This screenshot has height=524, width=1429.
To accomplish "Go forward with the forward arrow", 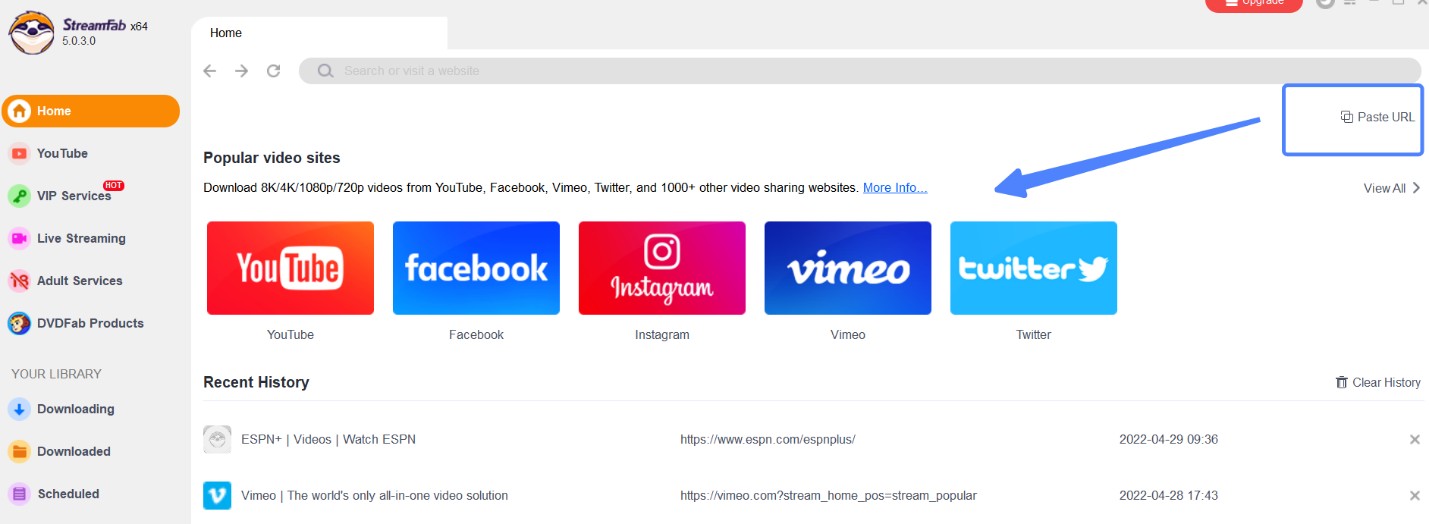I will point(241,71).
